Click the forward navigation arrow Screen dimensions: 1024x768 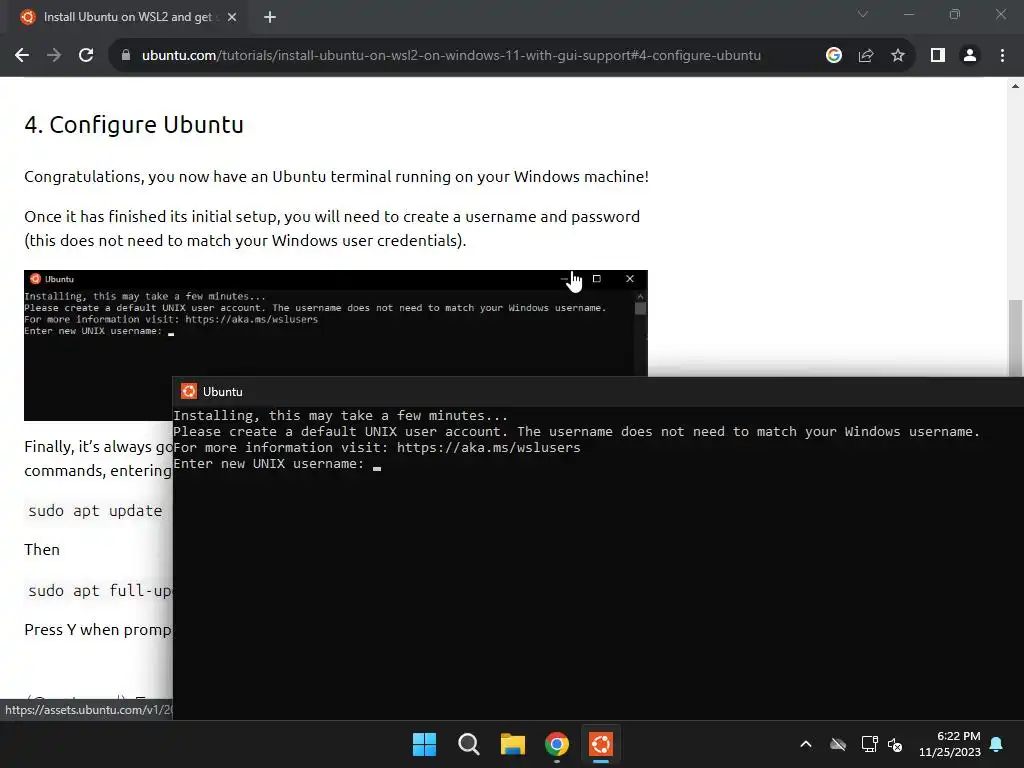pos(54,56)
